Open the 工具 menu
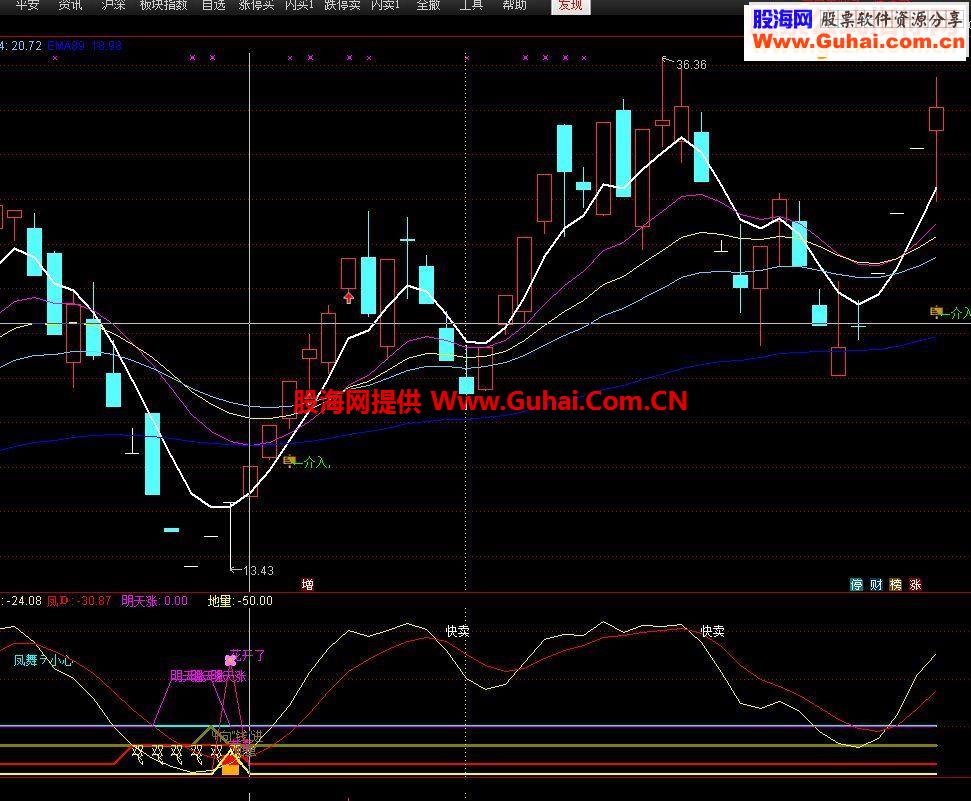 (471, 5)
